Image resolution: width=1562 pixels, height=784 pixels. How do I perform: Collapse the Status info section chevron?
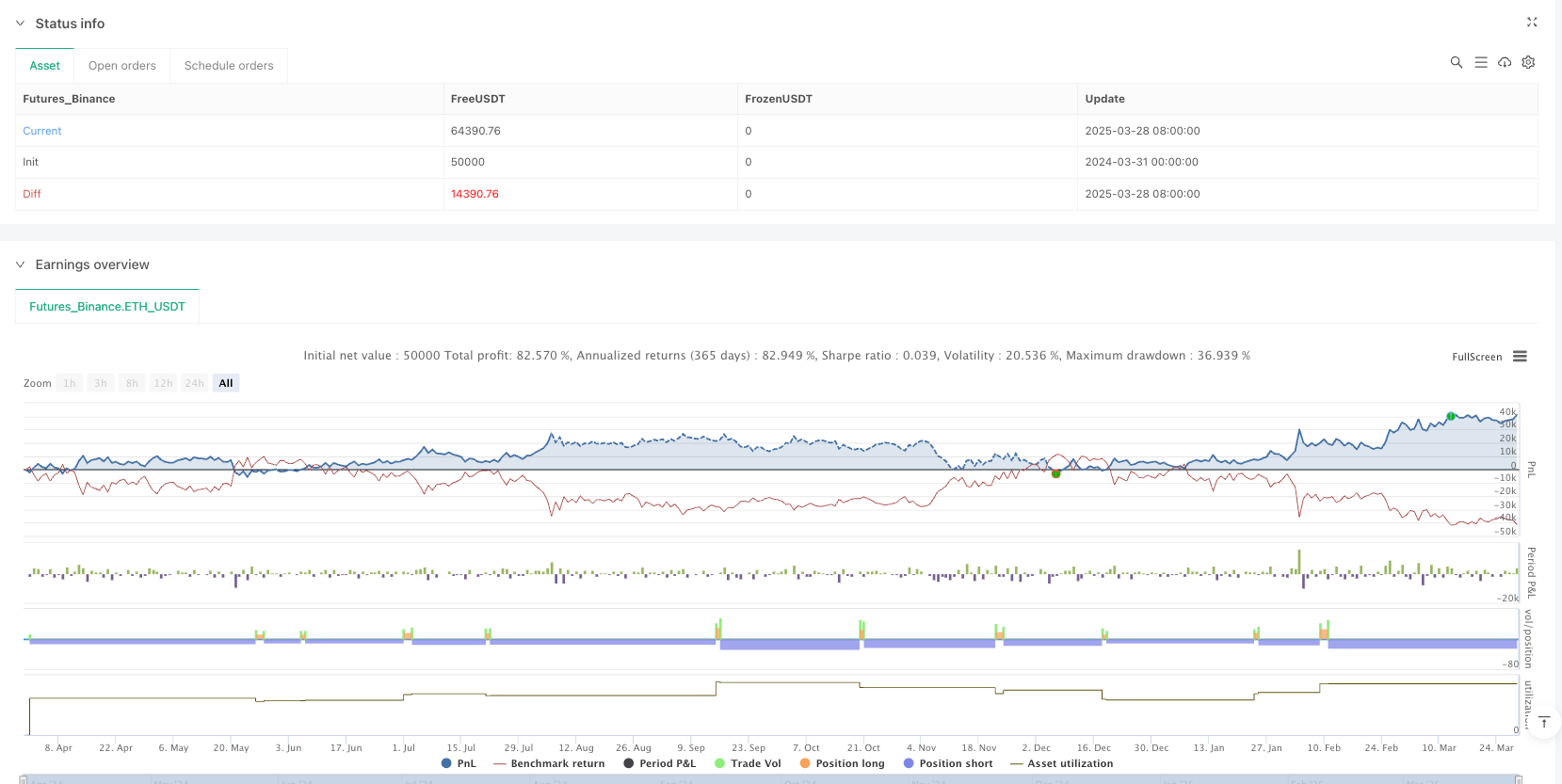[x=20, y=24]
